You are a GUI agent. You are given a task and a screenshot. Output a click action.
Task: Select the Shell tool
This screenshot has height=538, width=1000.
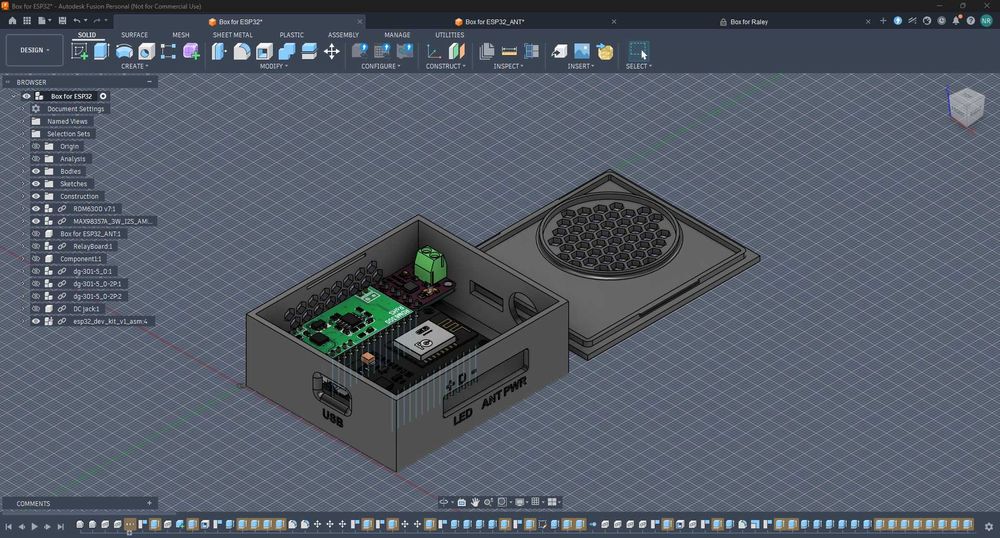pos(264,51)
